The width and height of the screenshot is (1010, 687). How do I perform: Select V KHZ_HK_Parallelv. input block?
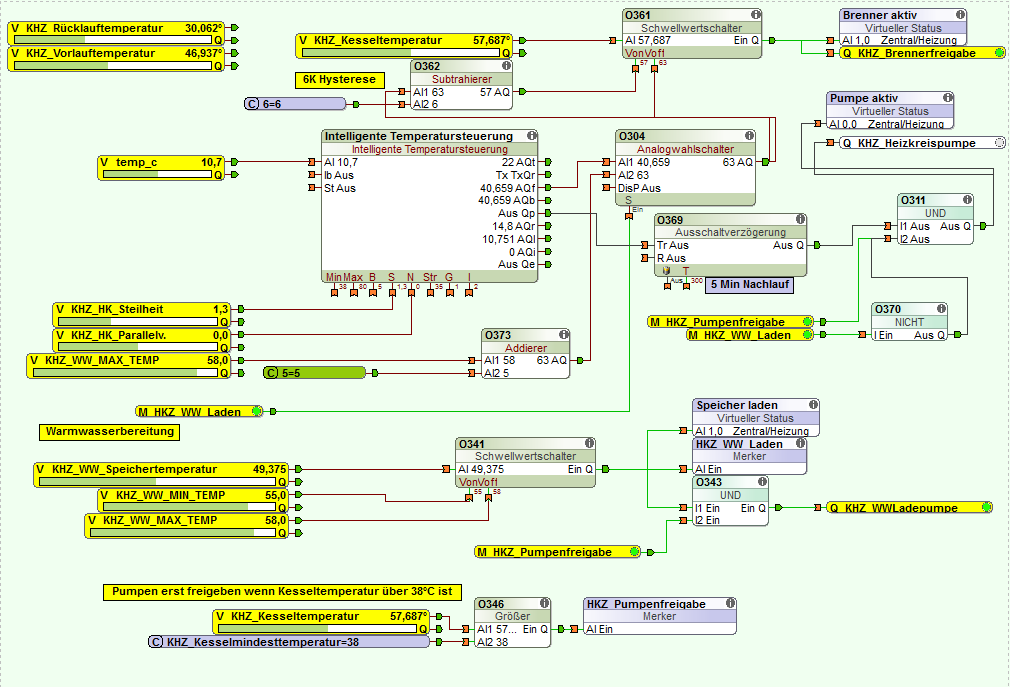tap(142, 341)
